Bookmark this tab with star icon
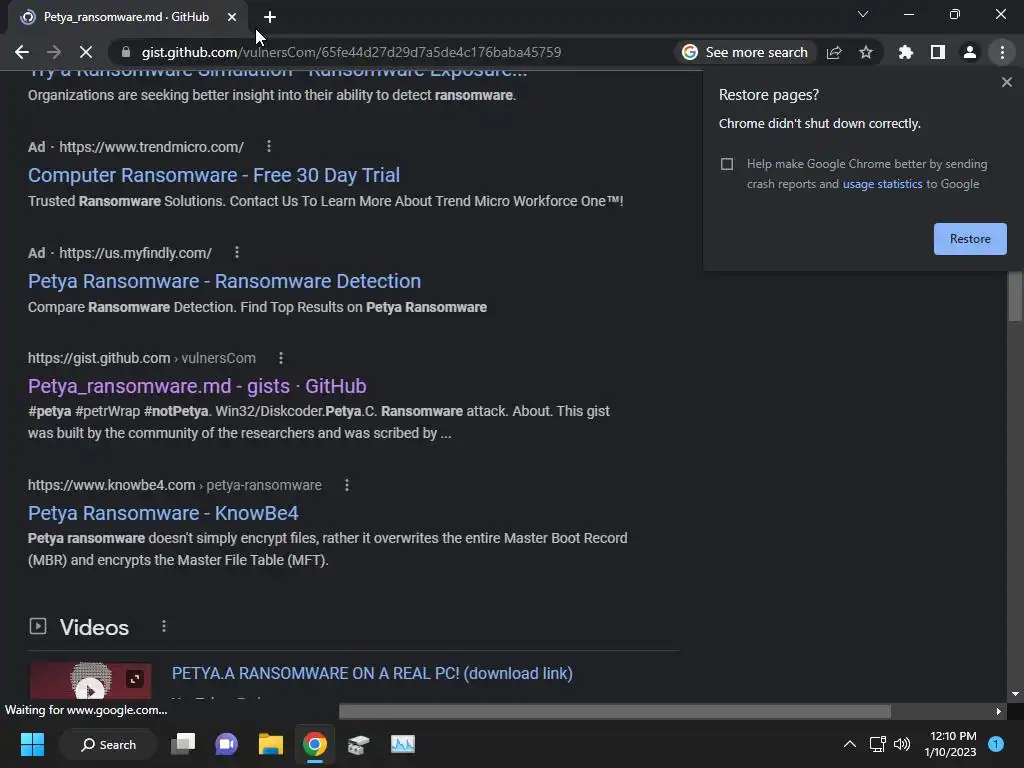The height and width of the screenshot is (768, 1024). pyautogui.click(x=866, y=52)
